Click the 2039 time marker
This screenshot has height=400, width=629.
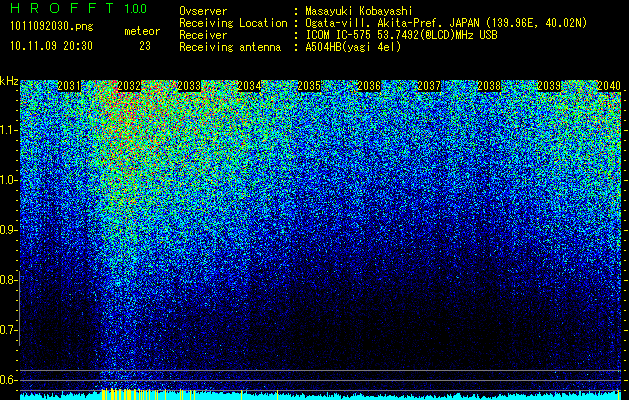click(549, 86)
